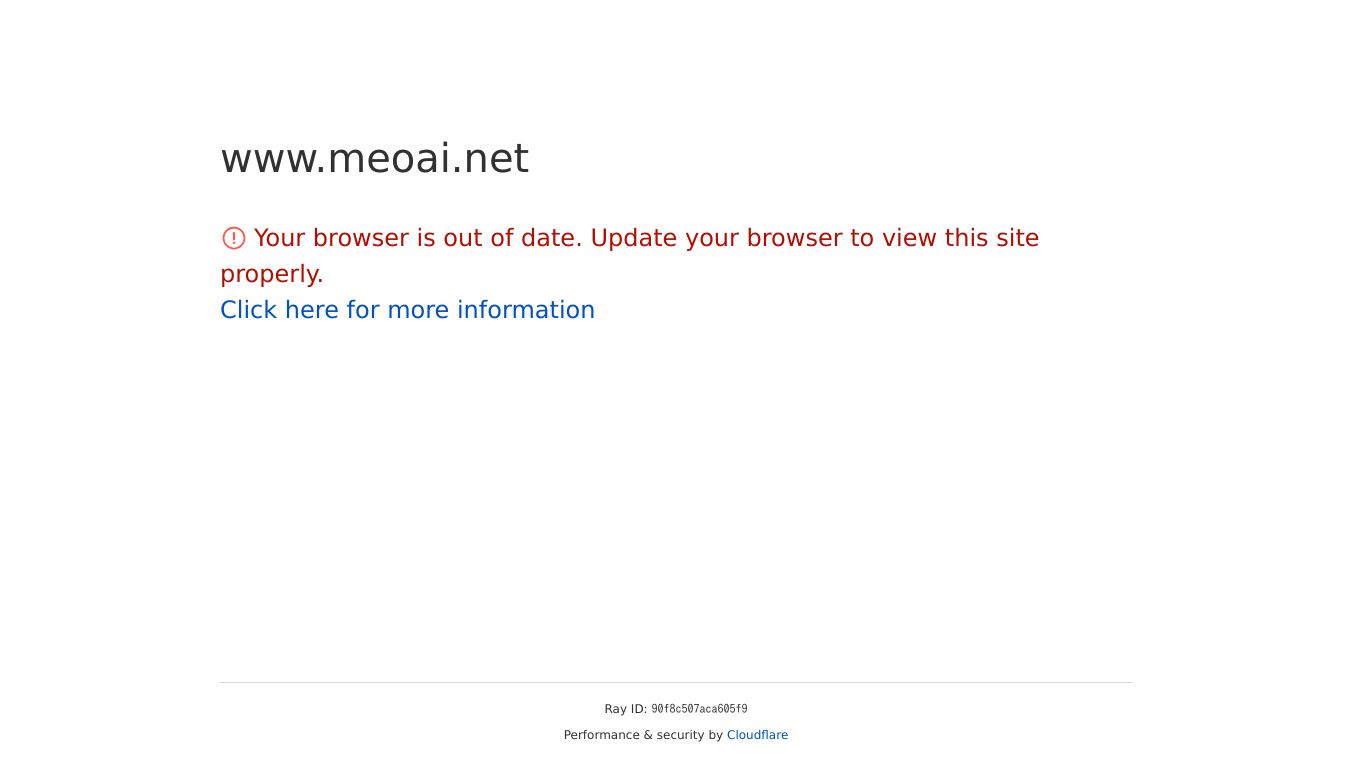Click the red exclamation warning icon
Viewport: 1352px width, 760px height.
tap(233, 238)
